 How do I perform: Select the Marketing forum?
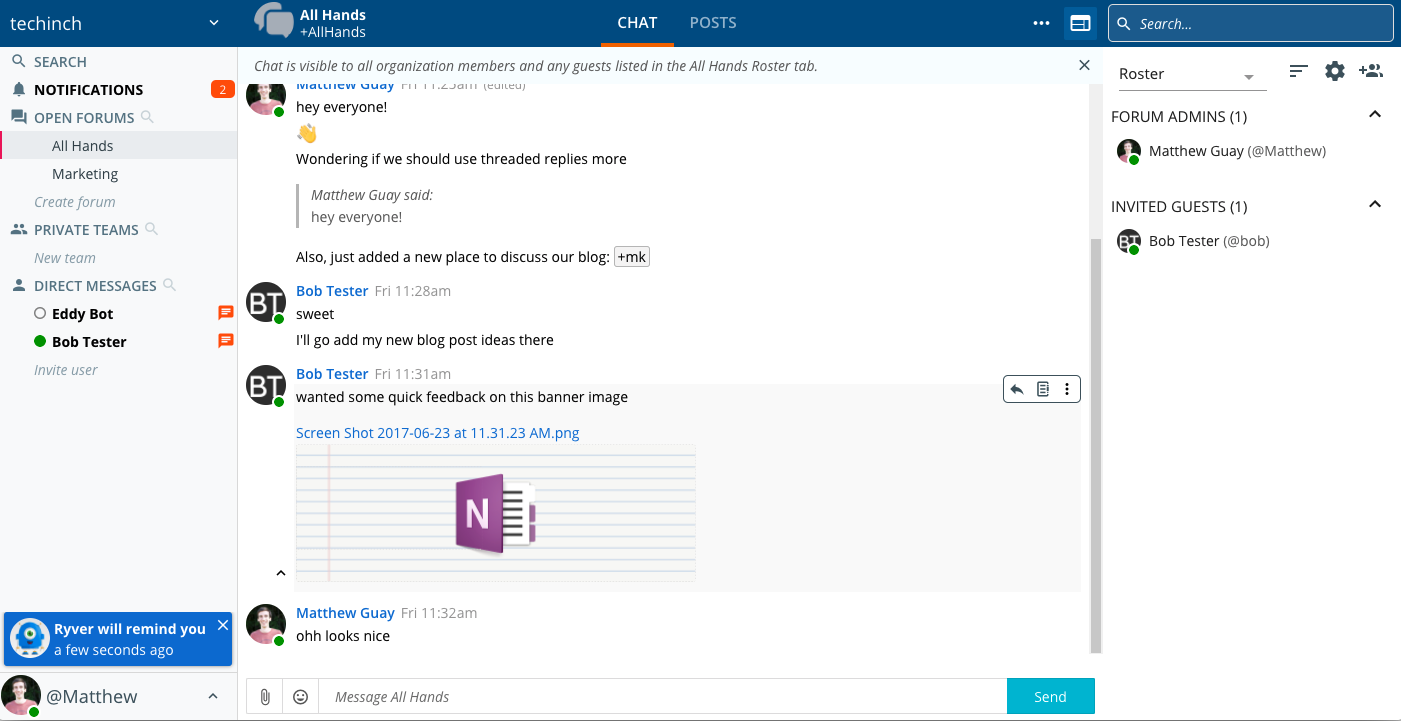[85, 174]
